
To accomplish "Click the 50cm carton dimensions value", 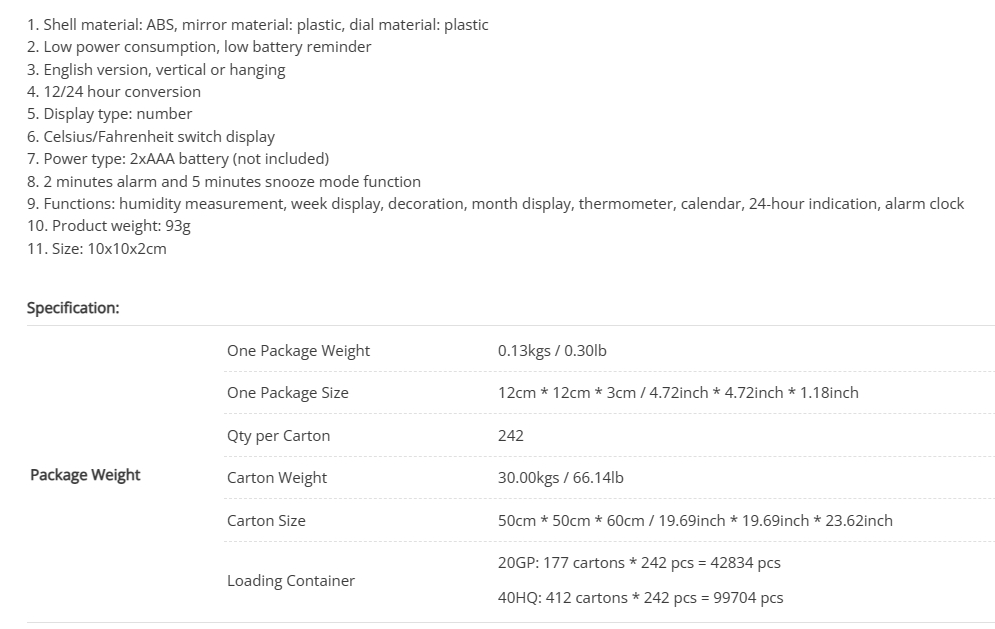I will coord(695,521).
